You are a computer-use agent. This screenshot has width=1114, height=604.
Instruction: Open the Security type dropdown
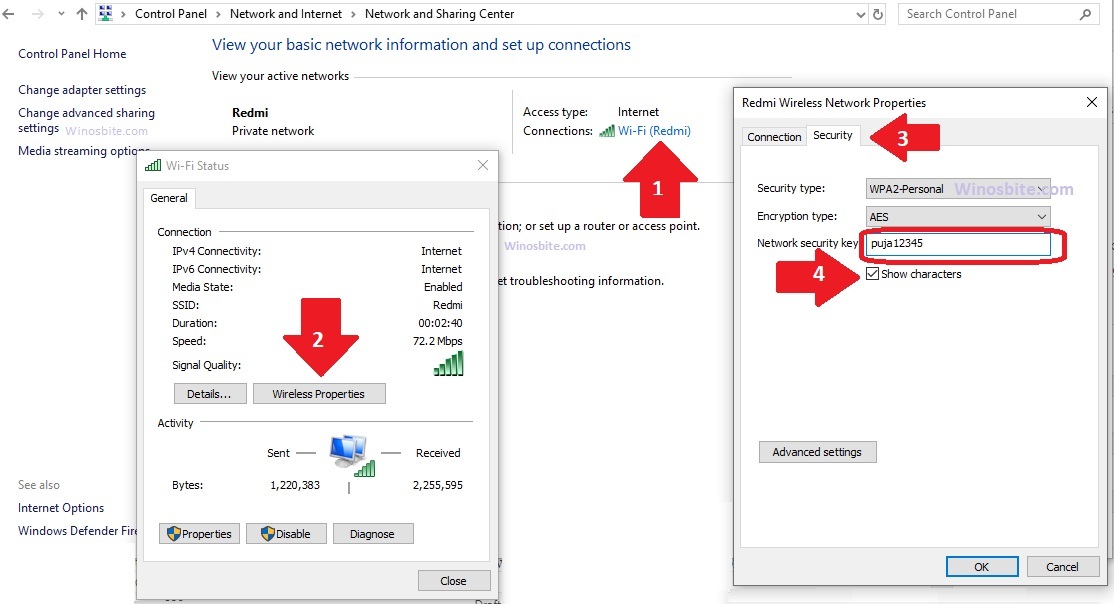pos(957,189)
